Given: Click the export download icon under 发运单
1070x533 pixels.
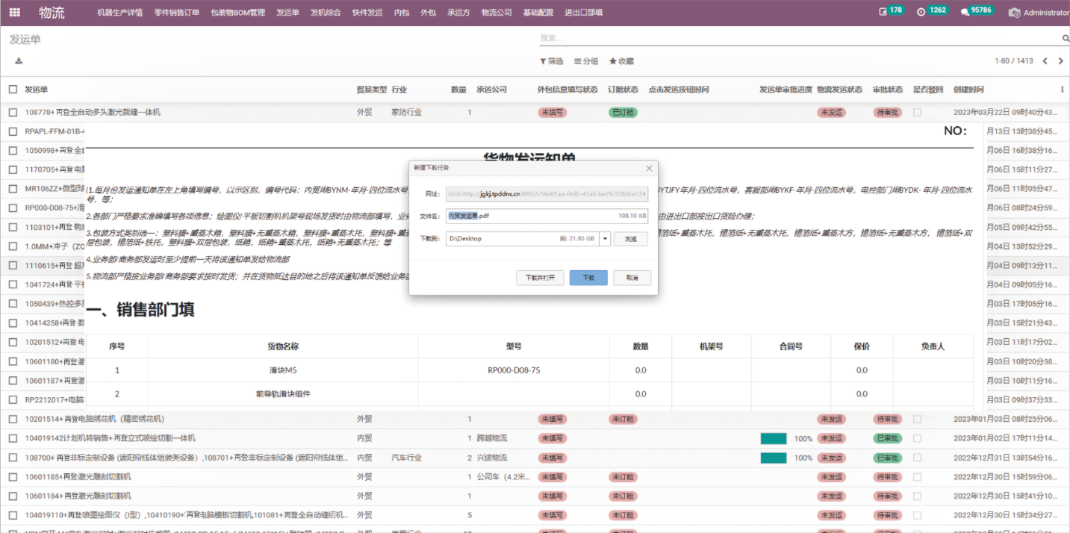Looking at the screenshot, I should coord(18,61).
